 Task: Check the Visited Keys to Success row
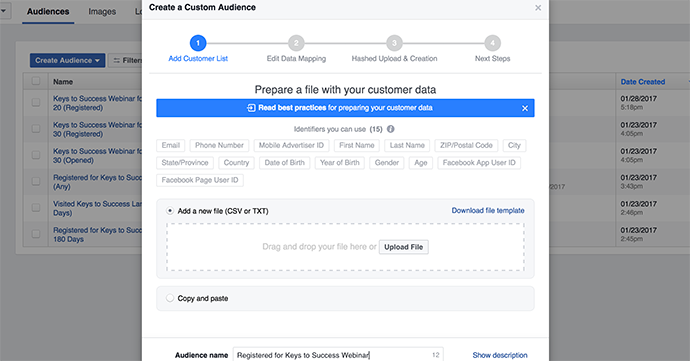[x=36, y=207]
